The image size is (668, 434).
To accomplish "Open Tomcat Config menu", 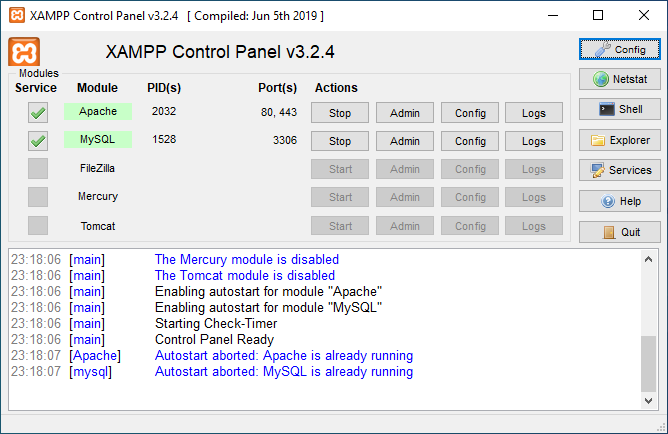I will 470,226.
